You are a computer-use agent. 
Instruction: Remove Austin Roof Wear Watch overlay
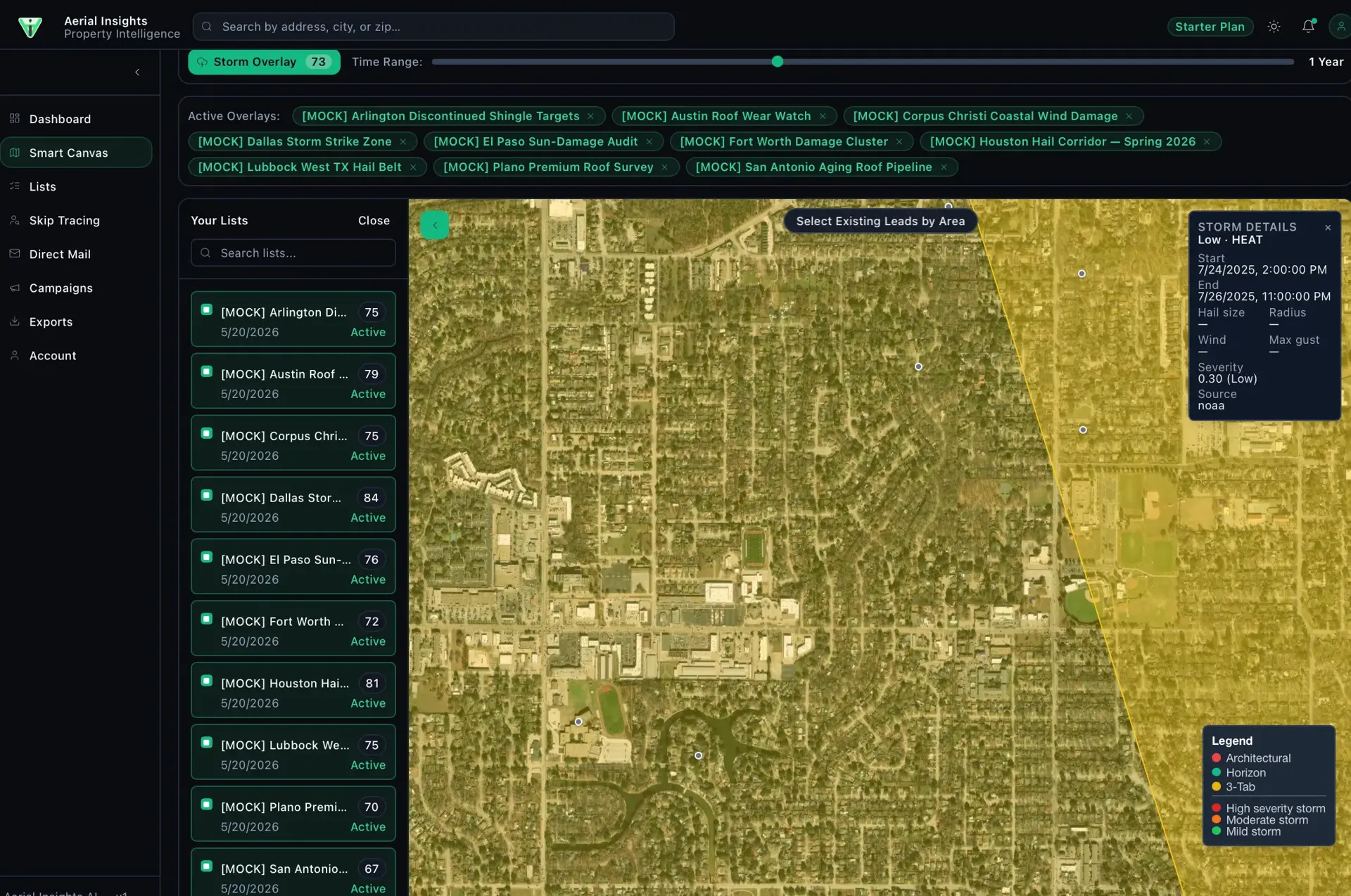point(823,116)
